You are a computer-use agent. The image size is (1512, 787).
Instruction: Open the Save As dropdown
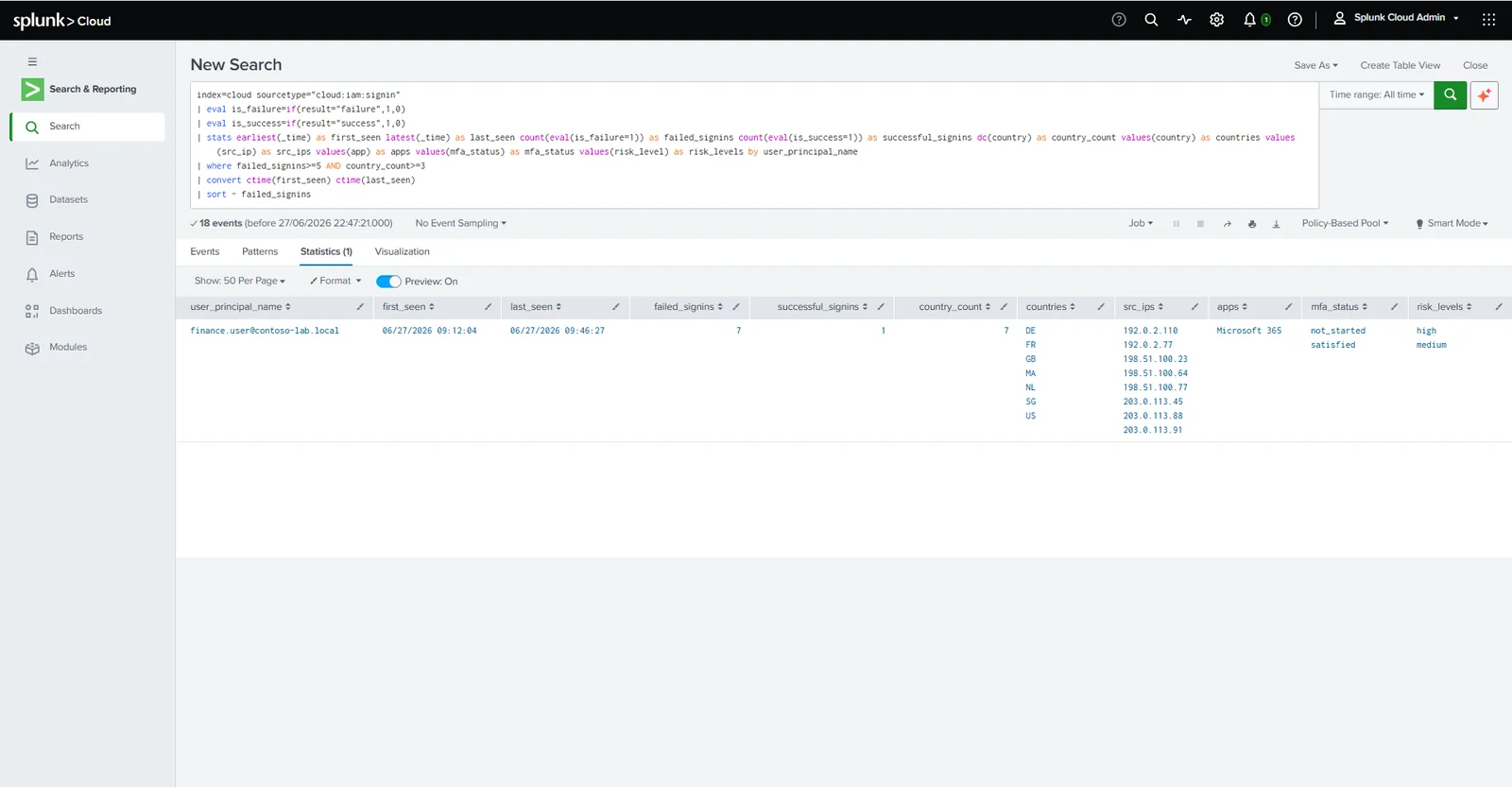pos(1315,65)
